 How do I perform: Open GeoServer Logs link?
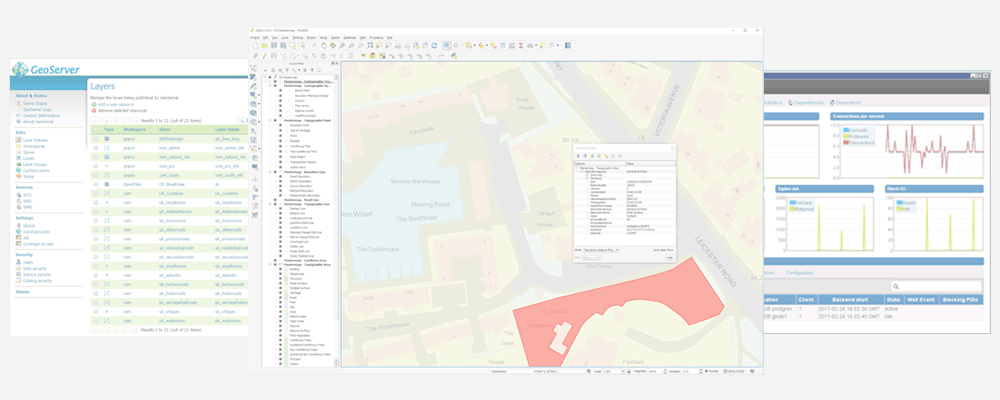click(37, 109)
